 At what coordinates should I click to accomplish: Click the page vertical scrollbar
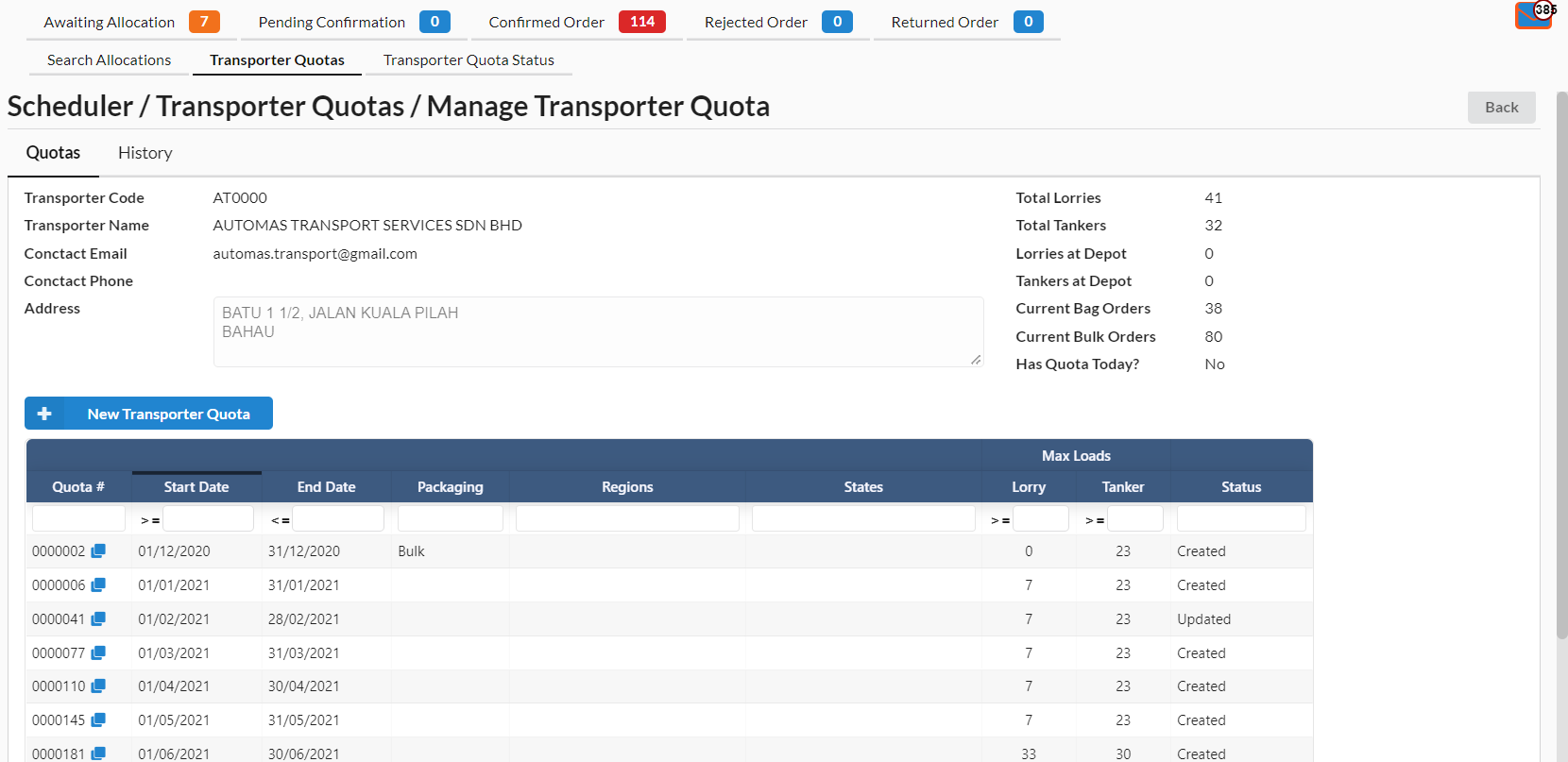coord(1561,364)
